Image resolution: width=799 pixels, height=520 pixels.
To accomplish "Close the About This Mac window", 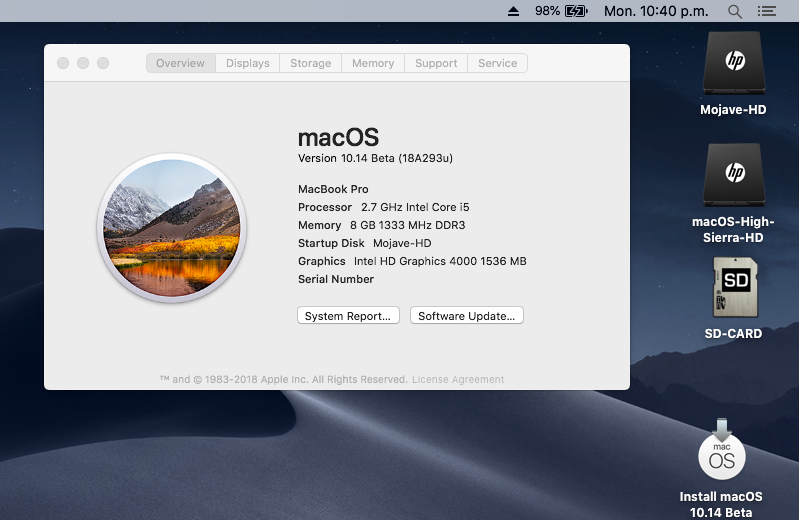I will 63,63.
